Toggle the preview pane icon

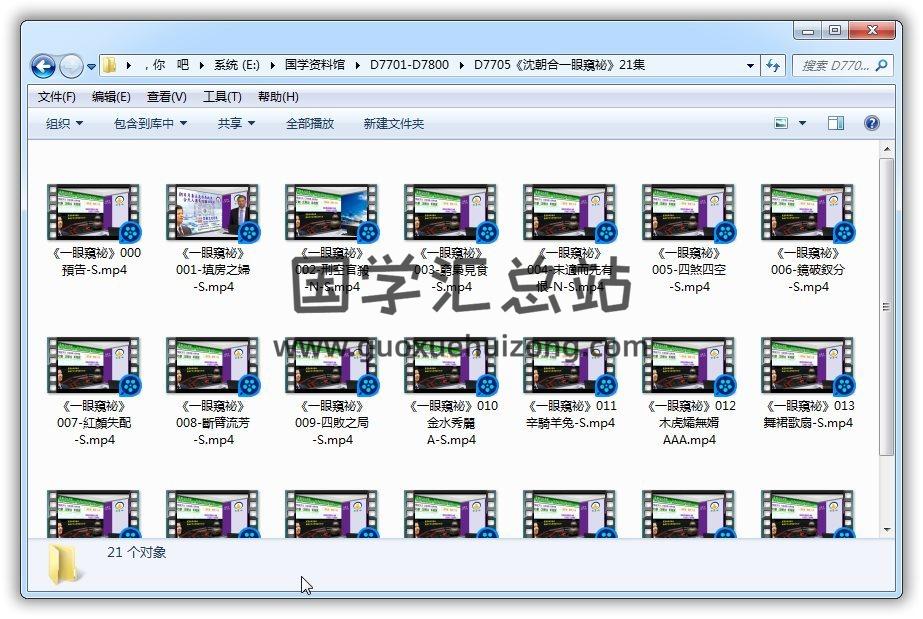pos(836,123)
